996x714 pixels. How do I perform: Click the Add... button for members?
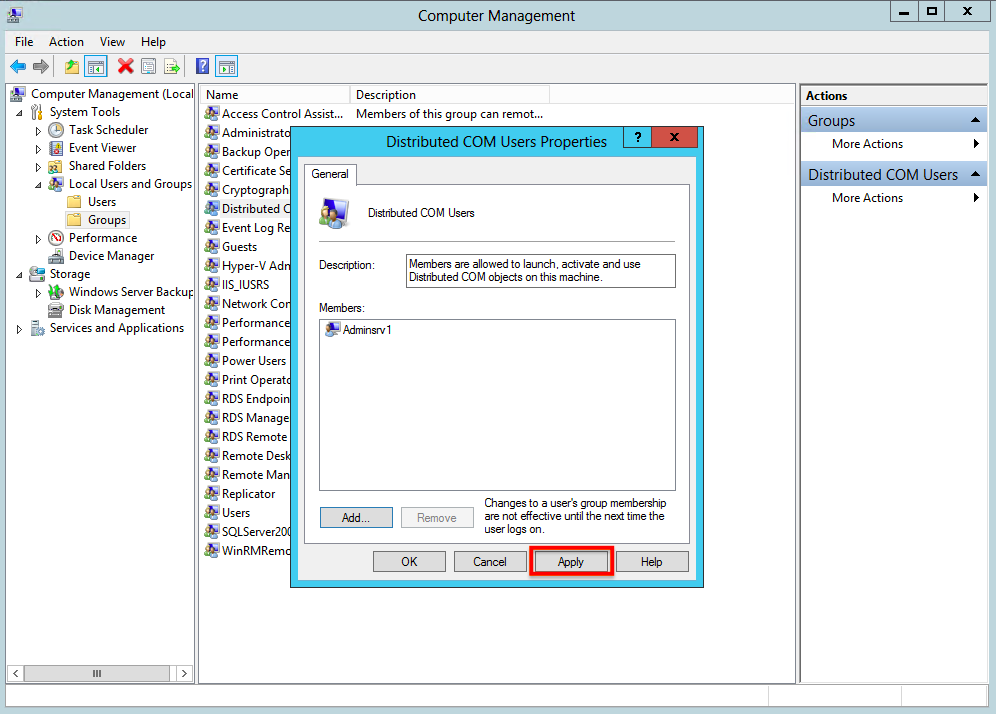pos(356,518)
